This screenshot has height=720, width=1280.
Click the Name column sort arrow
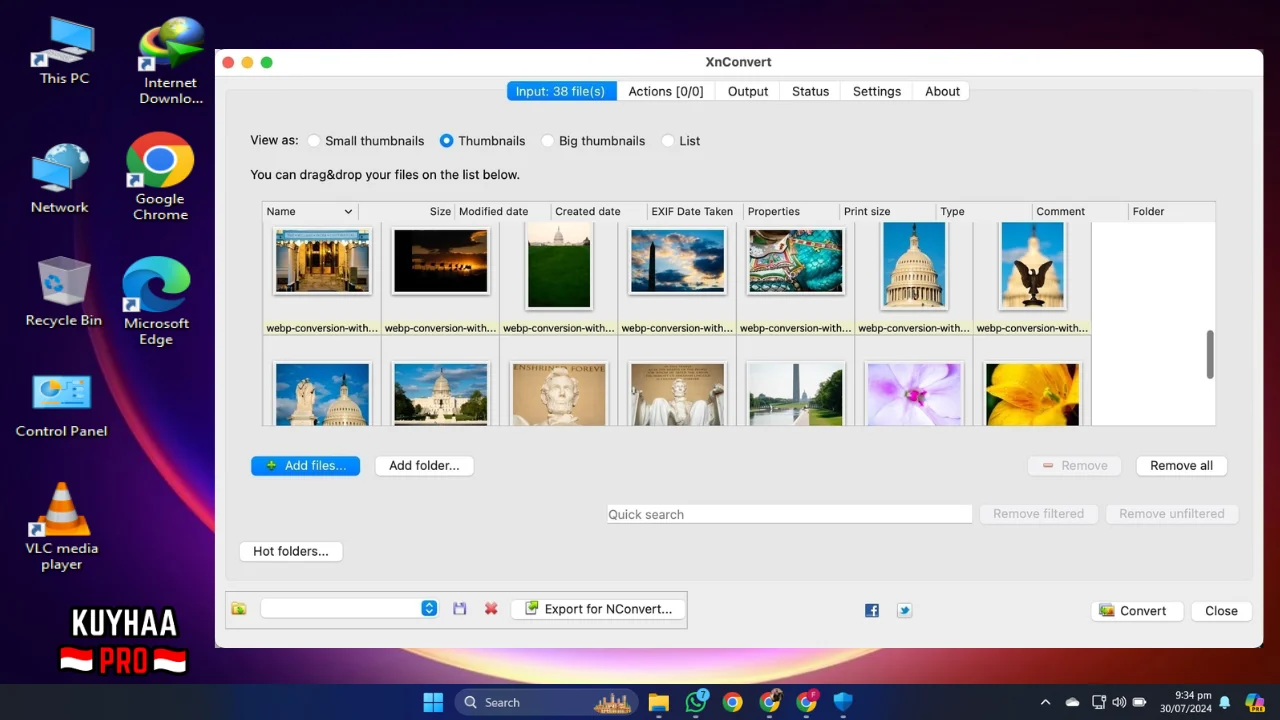click(348, 212)
